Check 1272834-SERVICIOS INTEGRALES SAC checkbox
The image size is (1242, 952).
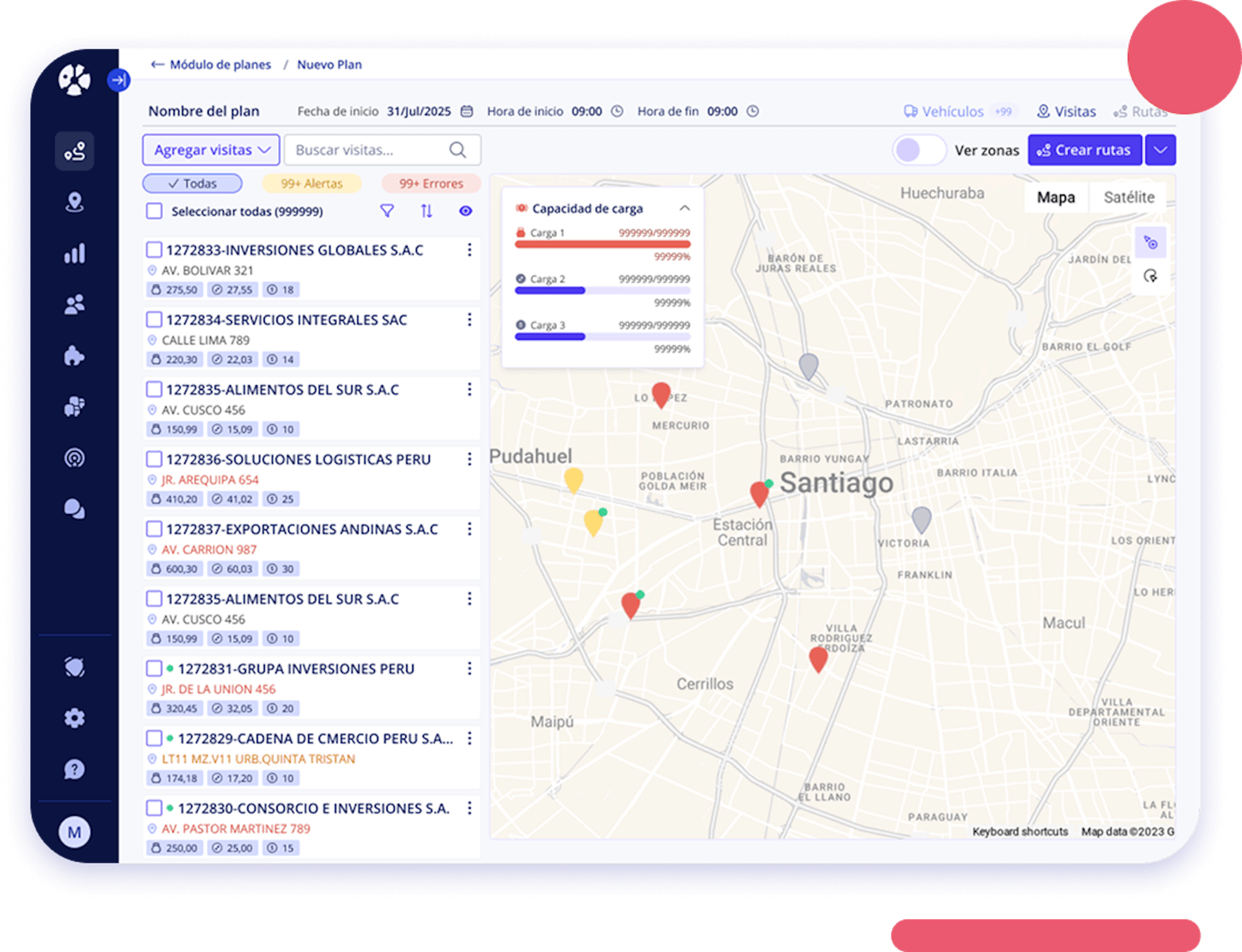pyautogui.click(x=154, y=320)
